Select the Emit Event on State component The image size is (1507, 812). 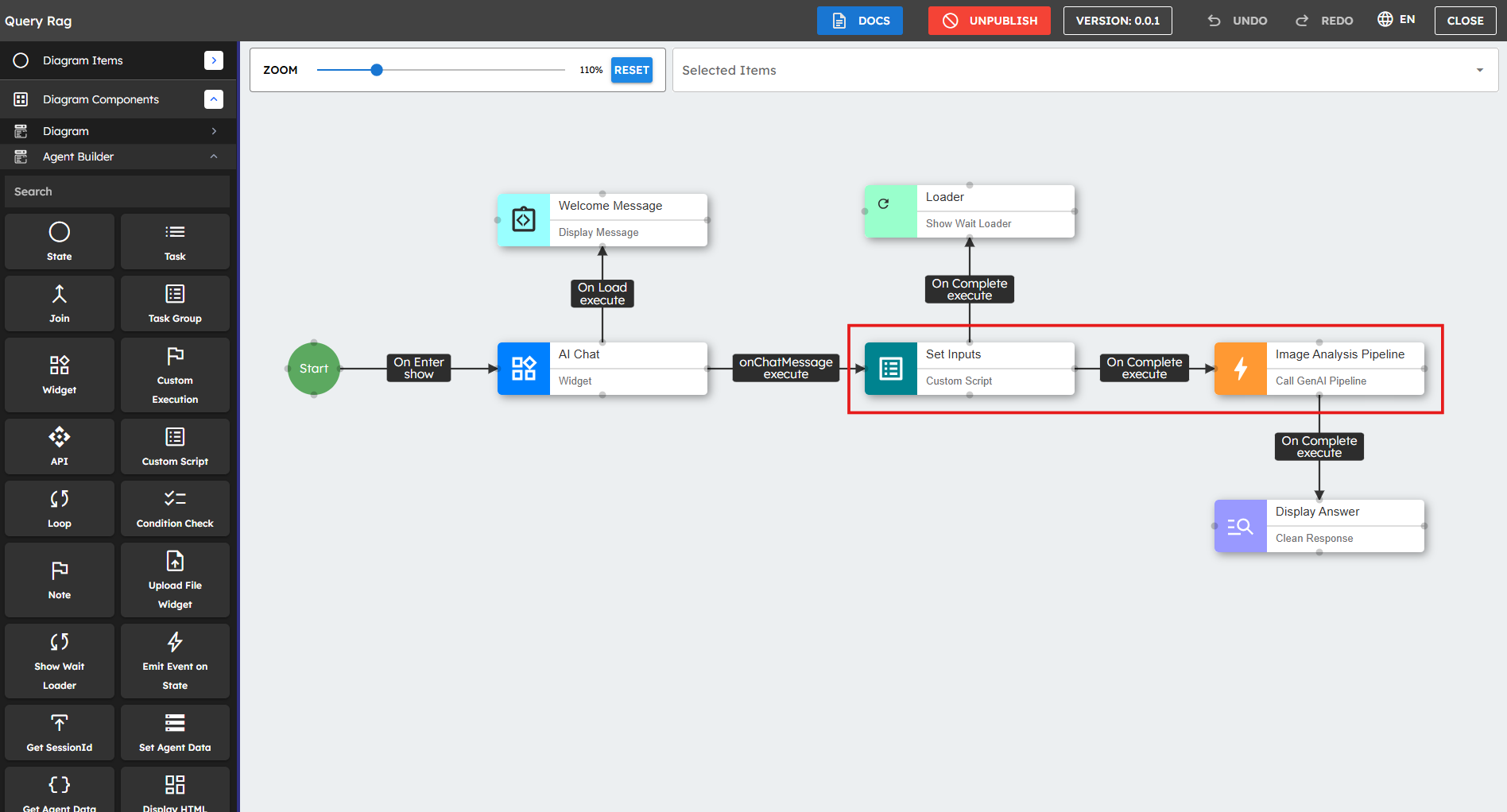pyautogui.click(x=175, y=661)
